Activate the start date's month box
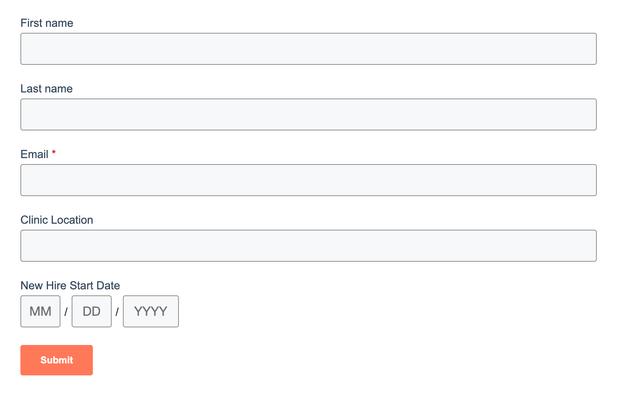Screen dimensions: 618x405 (x=40, y=312)
